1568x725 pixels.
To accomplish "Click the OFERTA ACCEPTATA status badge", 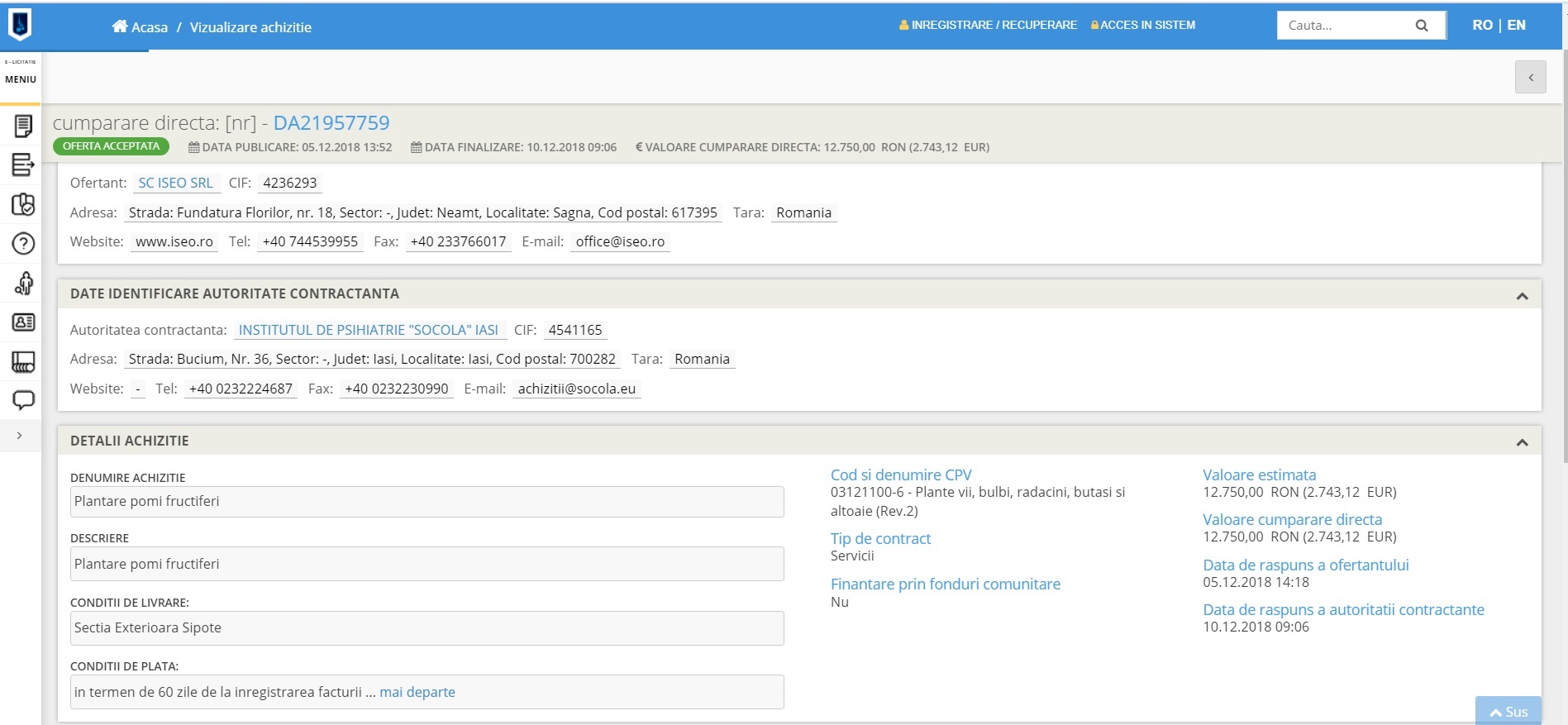I will pyautogui.click(x=111, y=146).
